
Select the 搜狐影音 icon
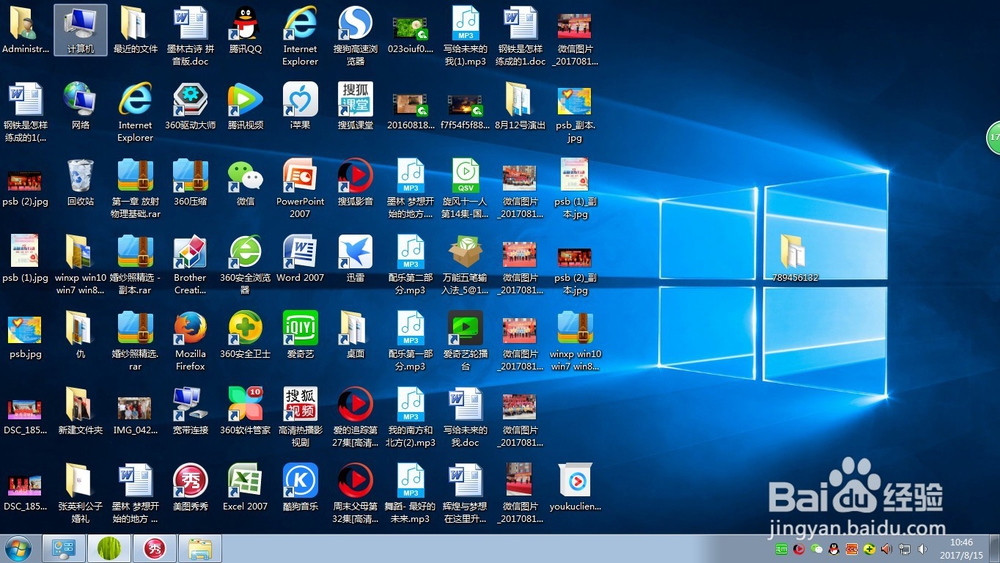click(355, 182)
